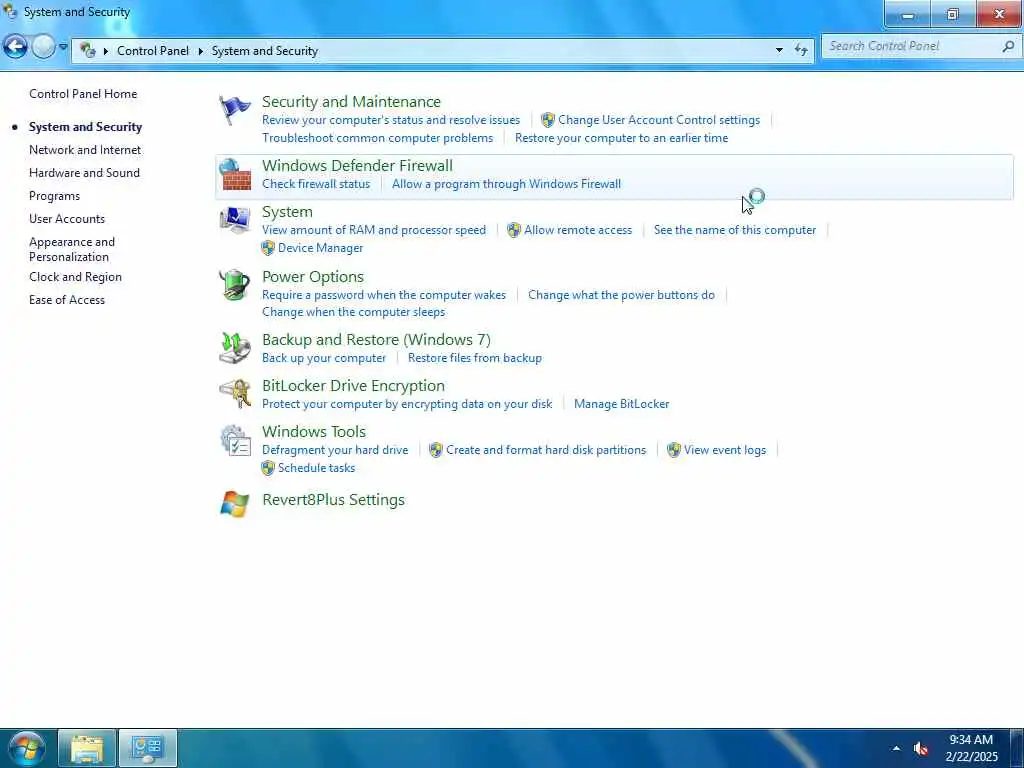Open Windows Defender Firewall heading
The width and height of the screenshot is (1024, 768).
pyautogui.click(x=357, y=166)
